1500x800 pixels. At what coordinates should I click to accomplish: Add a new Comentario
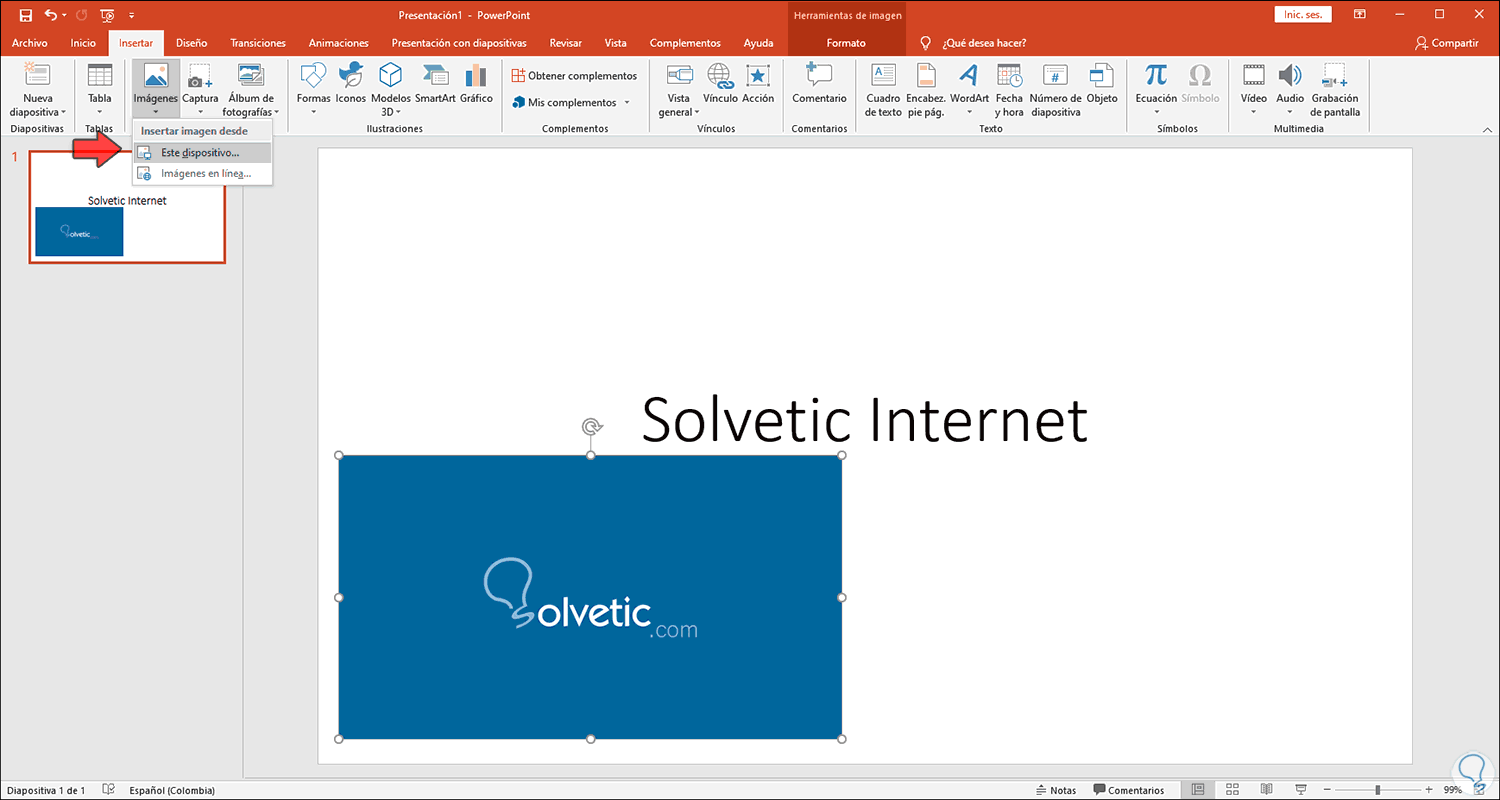pos(819,82)
